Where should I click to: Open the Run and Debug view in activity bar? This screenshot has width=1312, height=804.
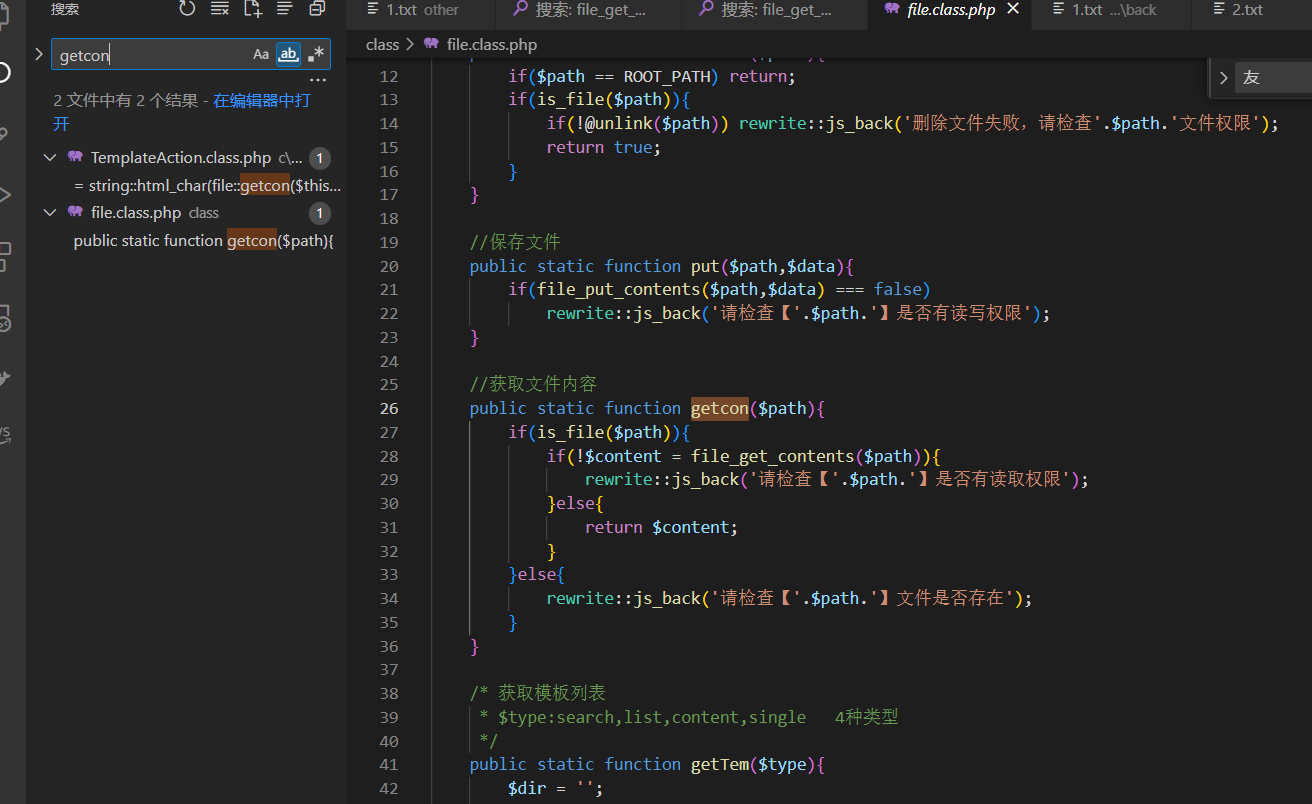point(6,194)
